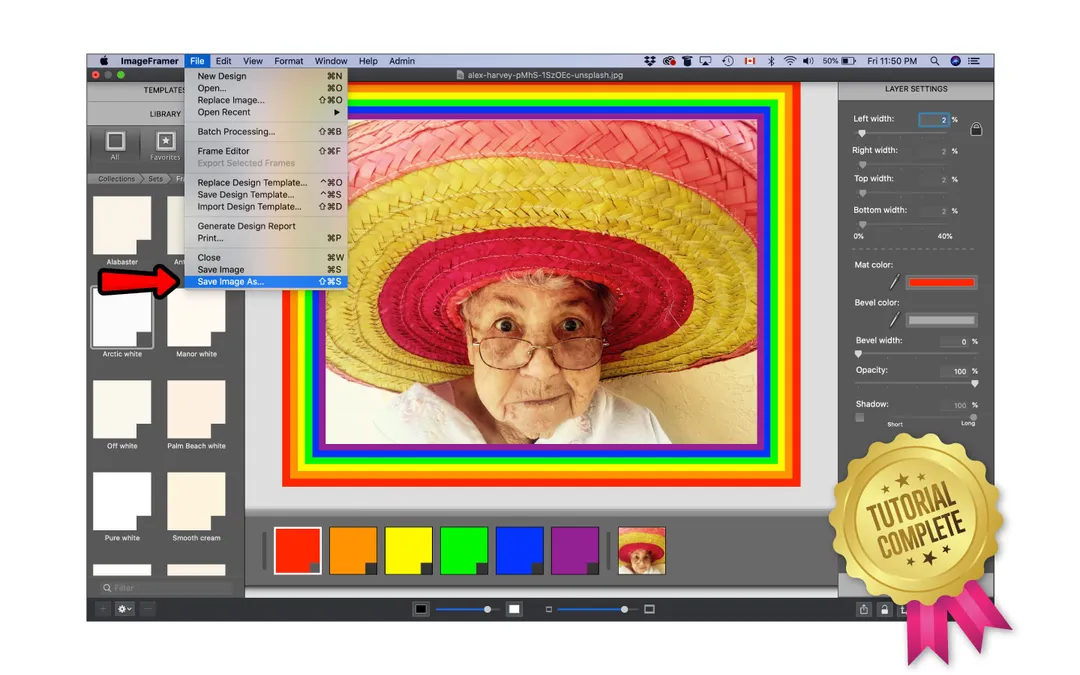Click the small zoom-out icon in the bottom bar
Image resolution: width=1080 pixels, height=675 pixels.
click(548, 610)
